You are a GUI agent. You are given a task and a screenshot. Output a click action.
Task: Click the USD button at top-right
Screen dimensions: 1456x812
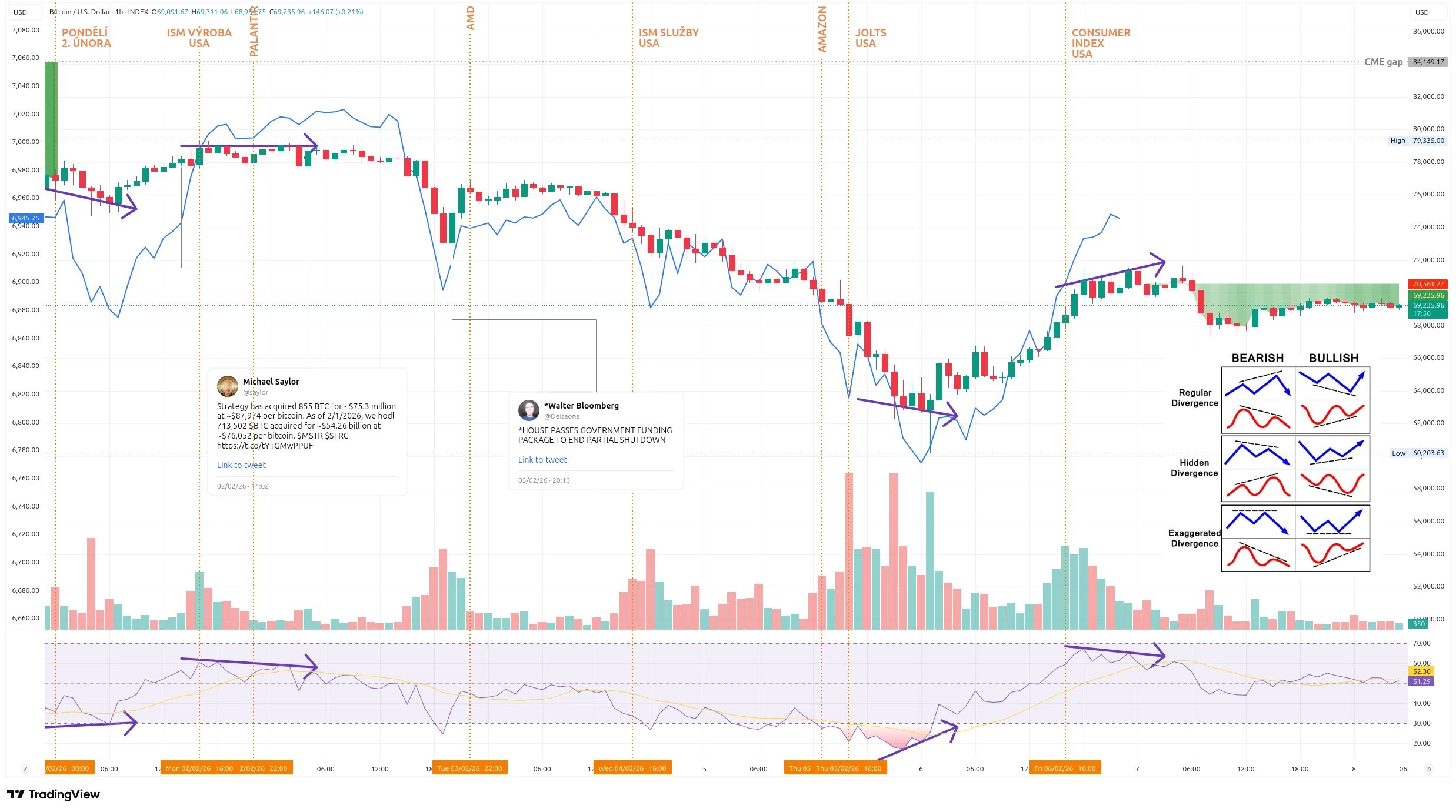pyautogui.click(x=1428, y=12)
